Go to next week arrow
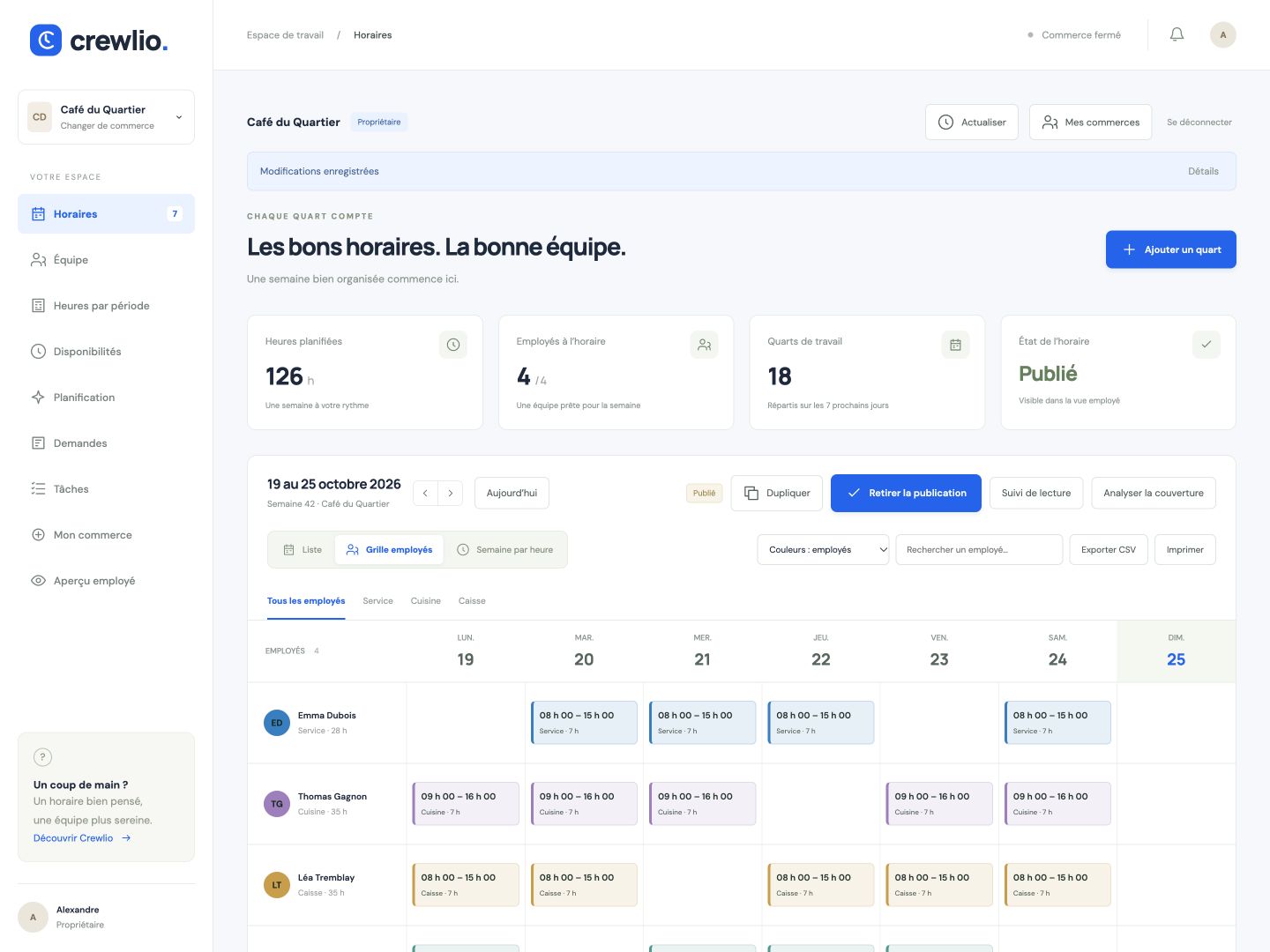The height and width of the screenshot is (952, 1270). click(x=450, y=494)
